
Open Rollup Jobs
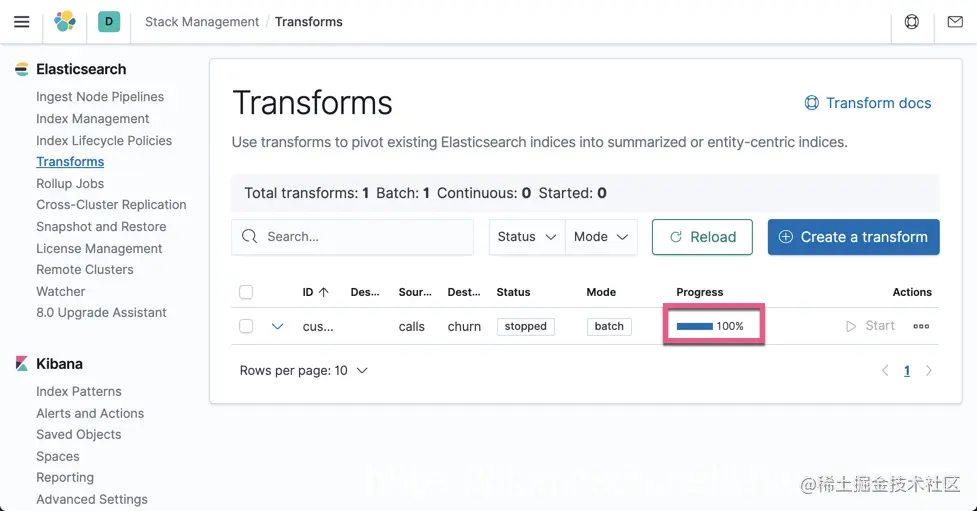pyautogui.click(x=70, y=183)
